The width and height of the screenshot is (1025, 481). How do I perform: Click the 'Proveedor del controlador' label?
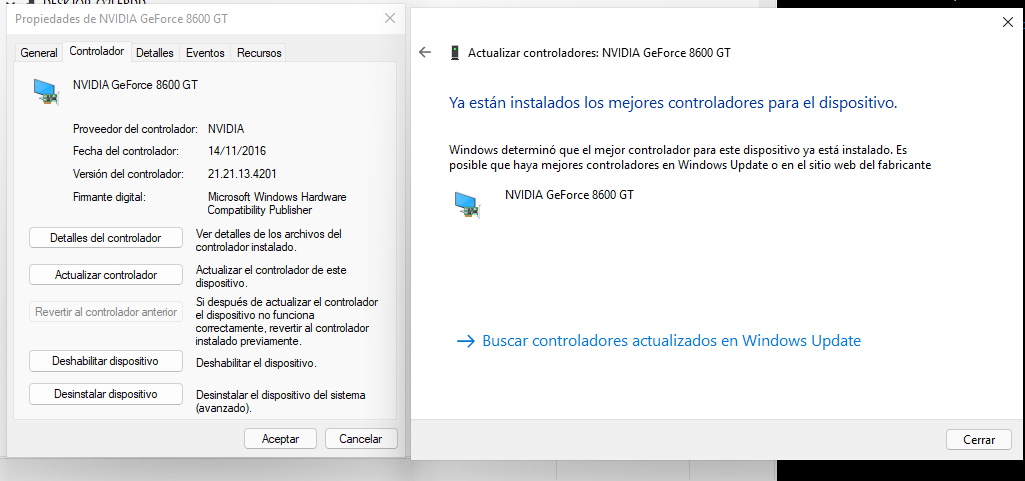135,129
